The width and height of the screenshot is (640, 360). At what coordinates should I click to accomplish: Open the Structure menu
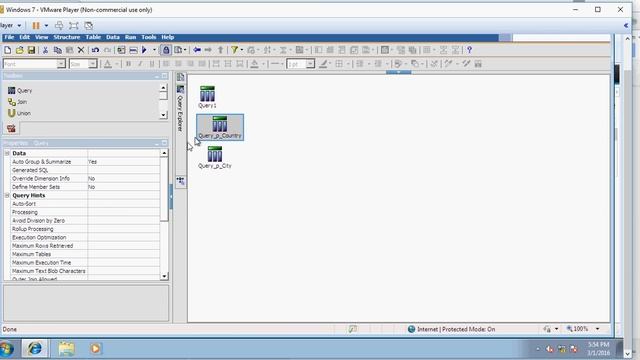click(67, 37)
